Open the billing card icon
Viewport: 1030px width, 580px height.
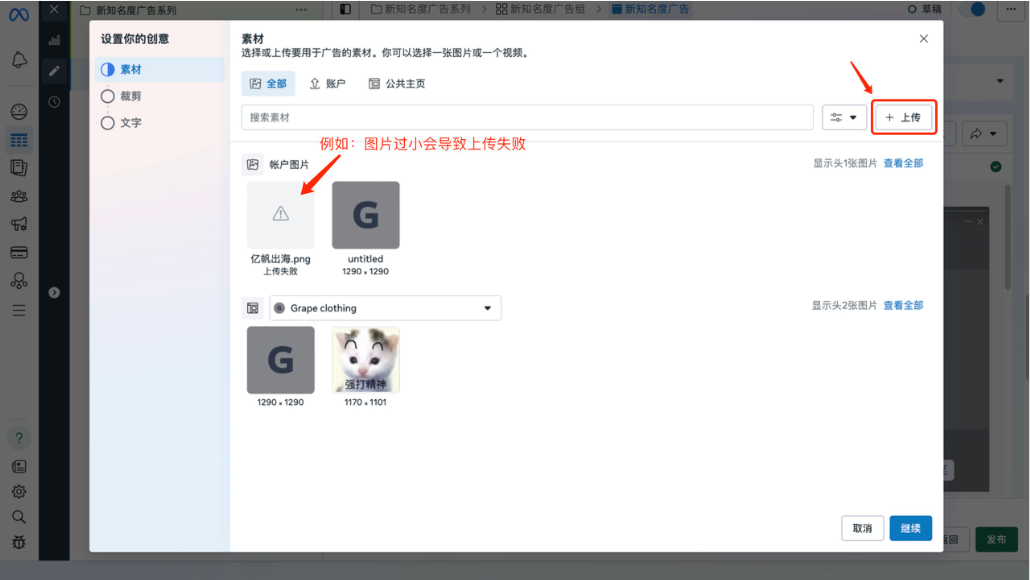pos(19,252)
